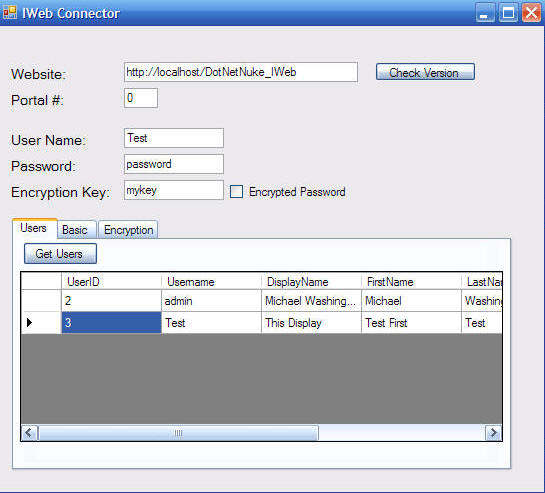The width and height of the screenshot is (545, 493).
Task: Minimize the IWeb Connector window
Action: coord(485,13)
